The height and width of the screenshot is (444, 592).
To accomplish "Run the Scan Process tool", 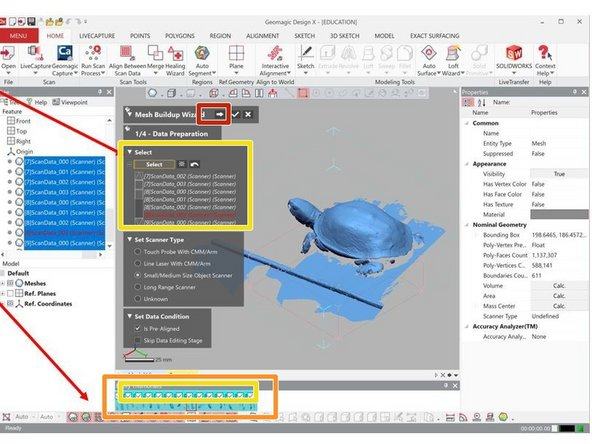I will point(93,60).
